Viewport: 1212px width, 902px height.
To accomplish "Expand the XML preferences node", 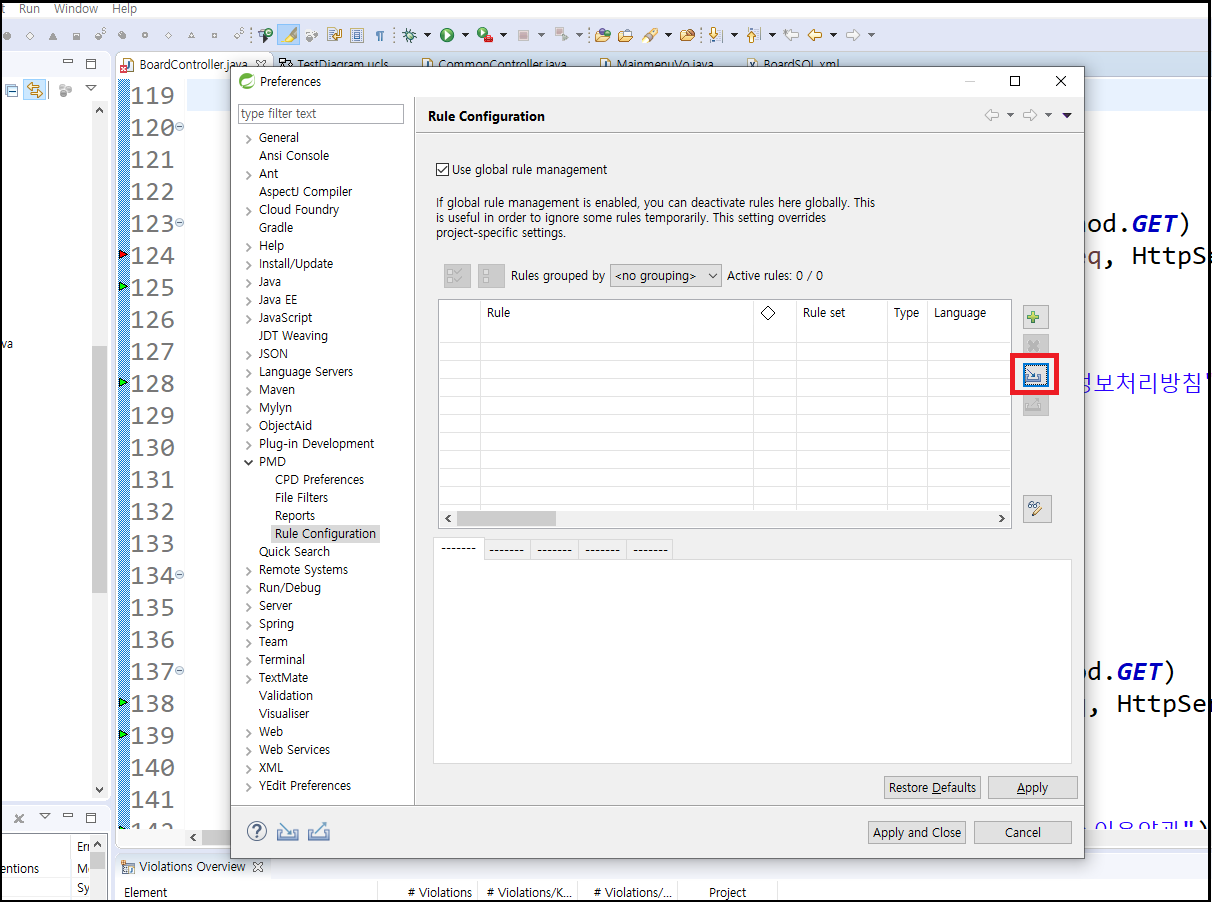I will click(249, 768).
